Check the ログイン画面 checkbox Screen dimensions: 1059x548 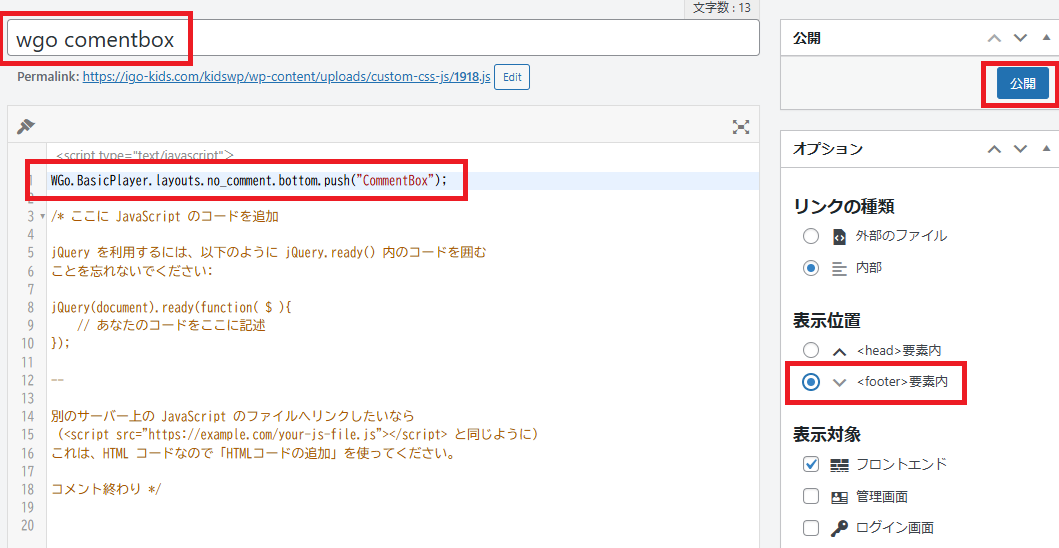810,528
